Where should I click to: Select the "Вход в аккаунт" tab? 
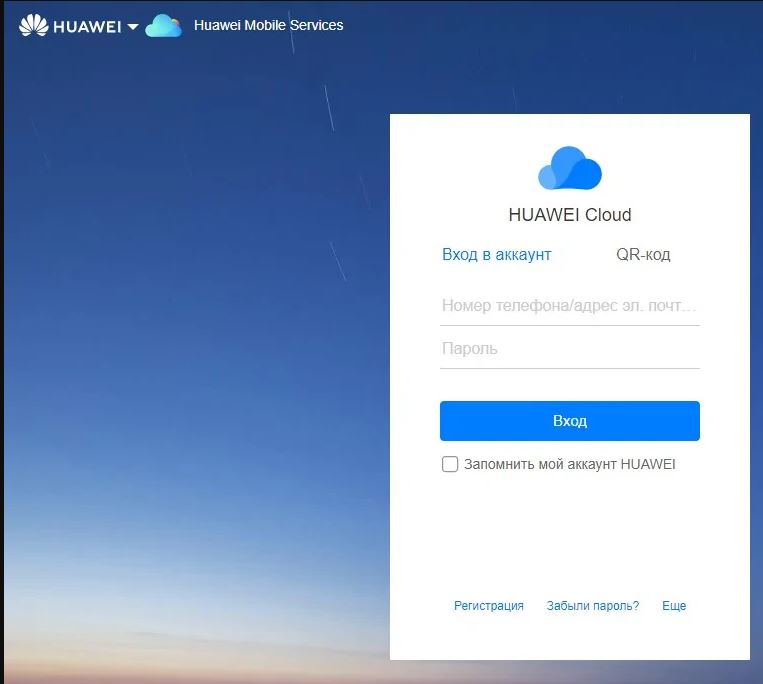[496, 254]
